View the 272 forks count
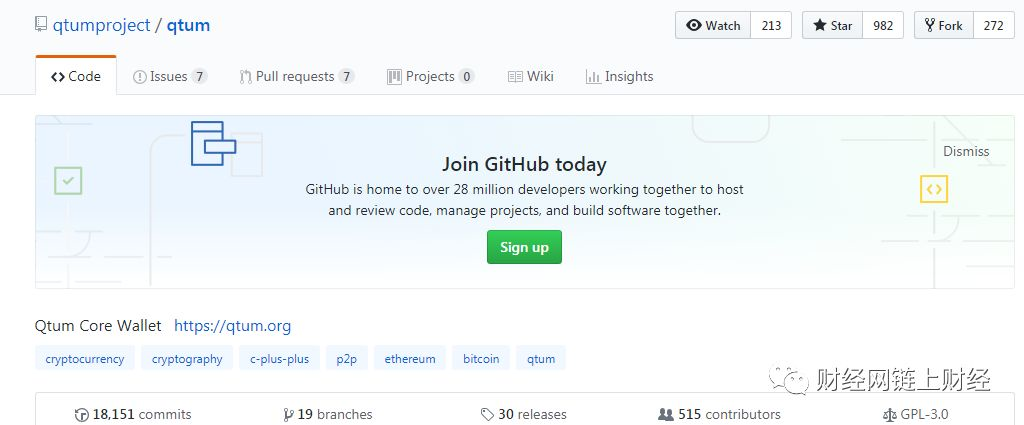This screenshot has height=425, width=1024. point(993,25)
